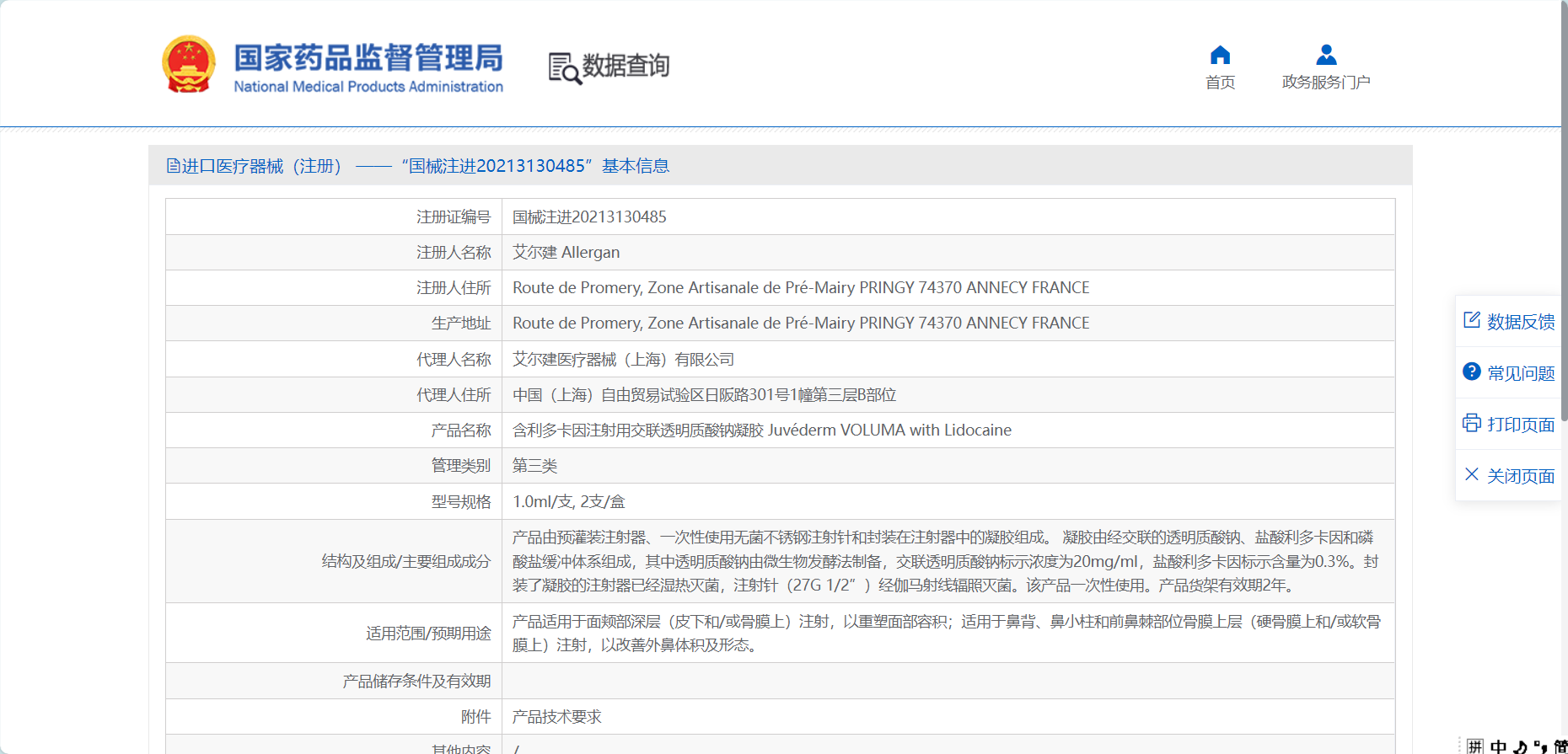The width and height of the screenshot is (1568, 754).
Task: Toggle Chinese punctuation mode in IME bar
Action: 1540,746
